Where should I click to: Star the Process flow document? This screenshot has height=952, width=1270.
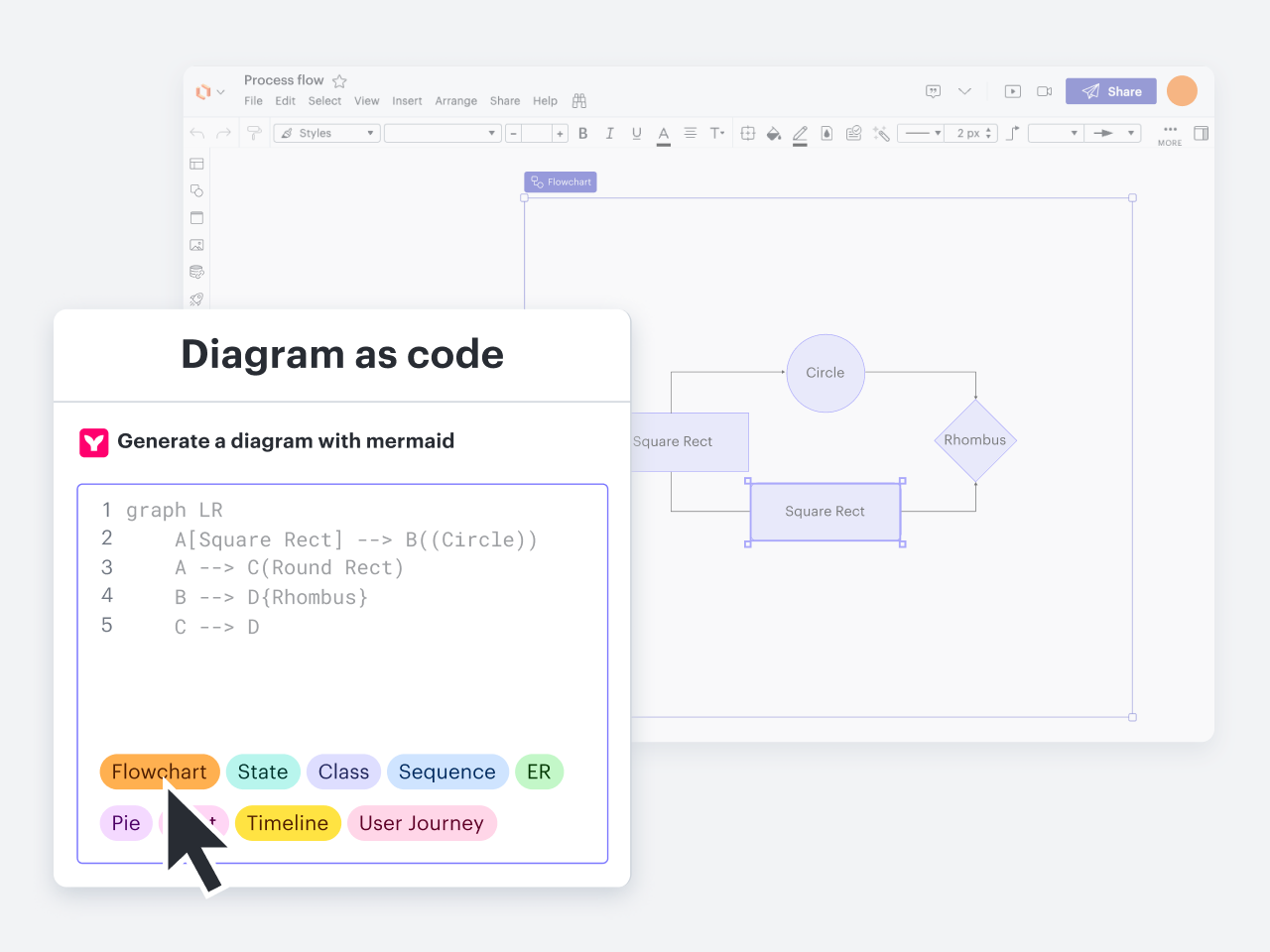pyautogui.click(x=339, y=81)
